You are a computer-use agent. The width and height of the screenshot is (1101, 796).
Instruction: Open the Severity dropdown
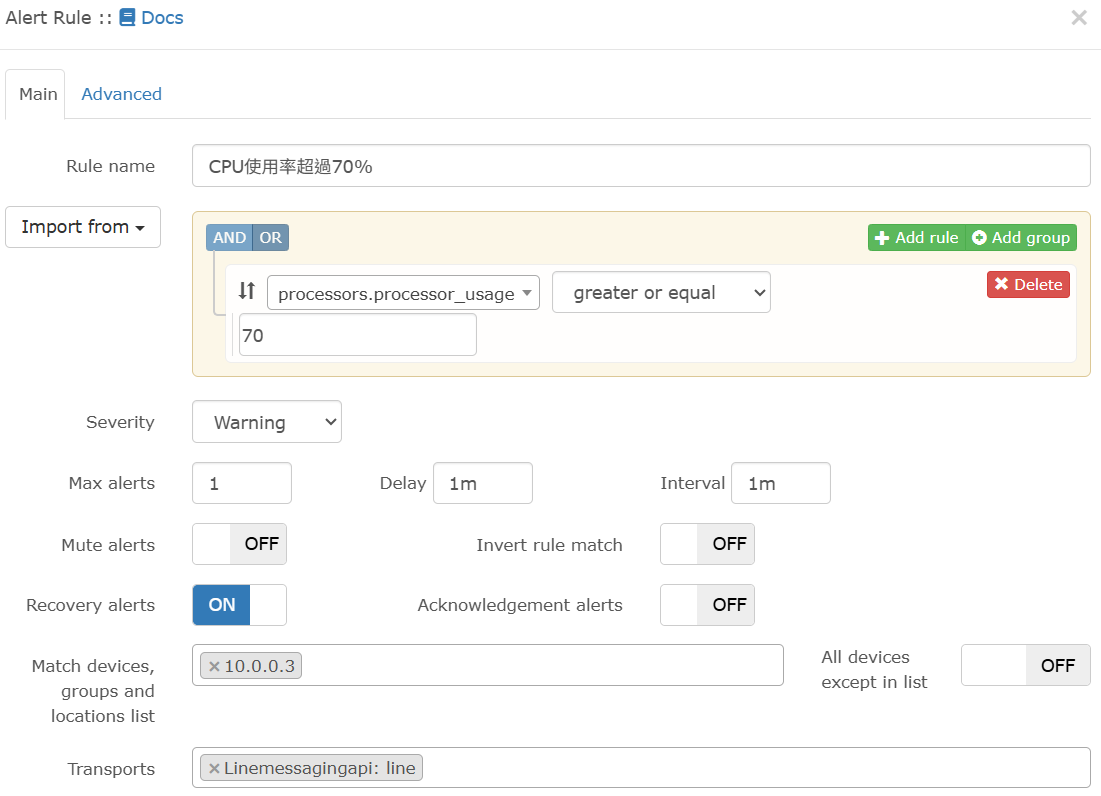pos(267,422)
